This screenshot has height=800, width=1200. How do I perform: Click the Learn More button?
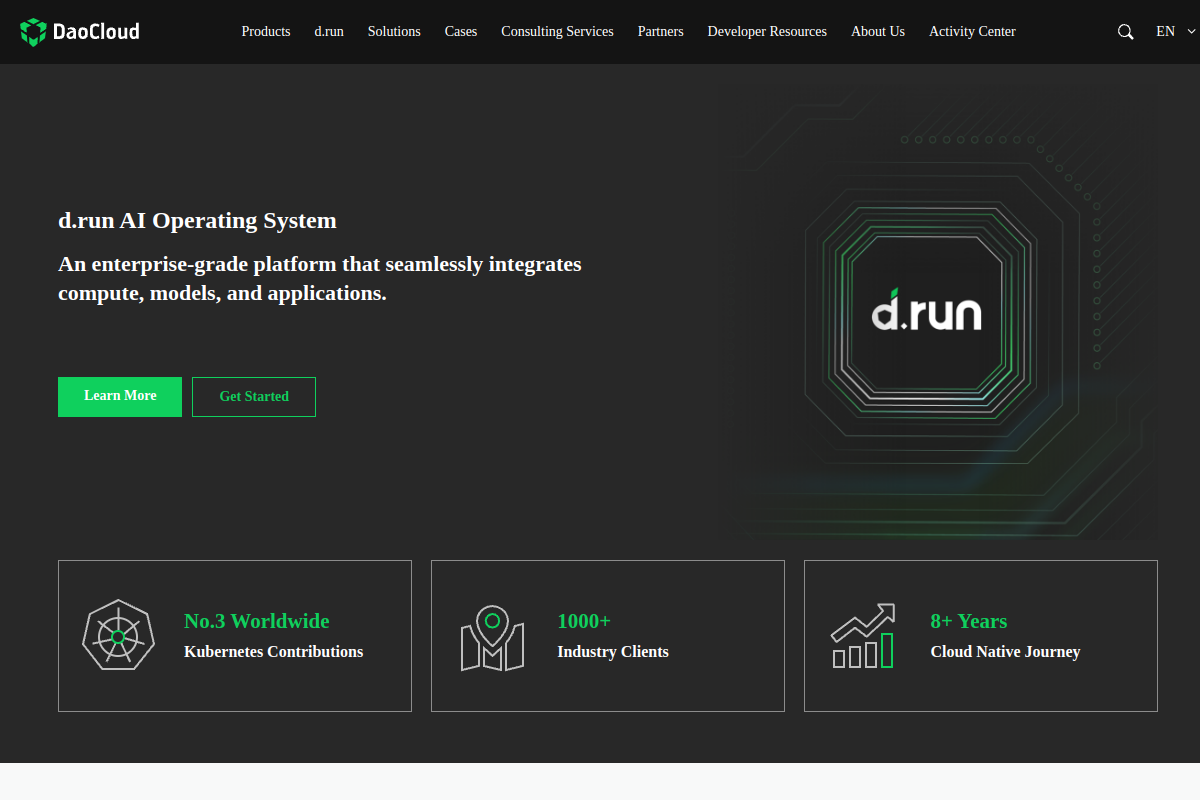(x=120, y=397)
